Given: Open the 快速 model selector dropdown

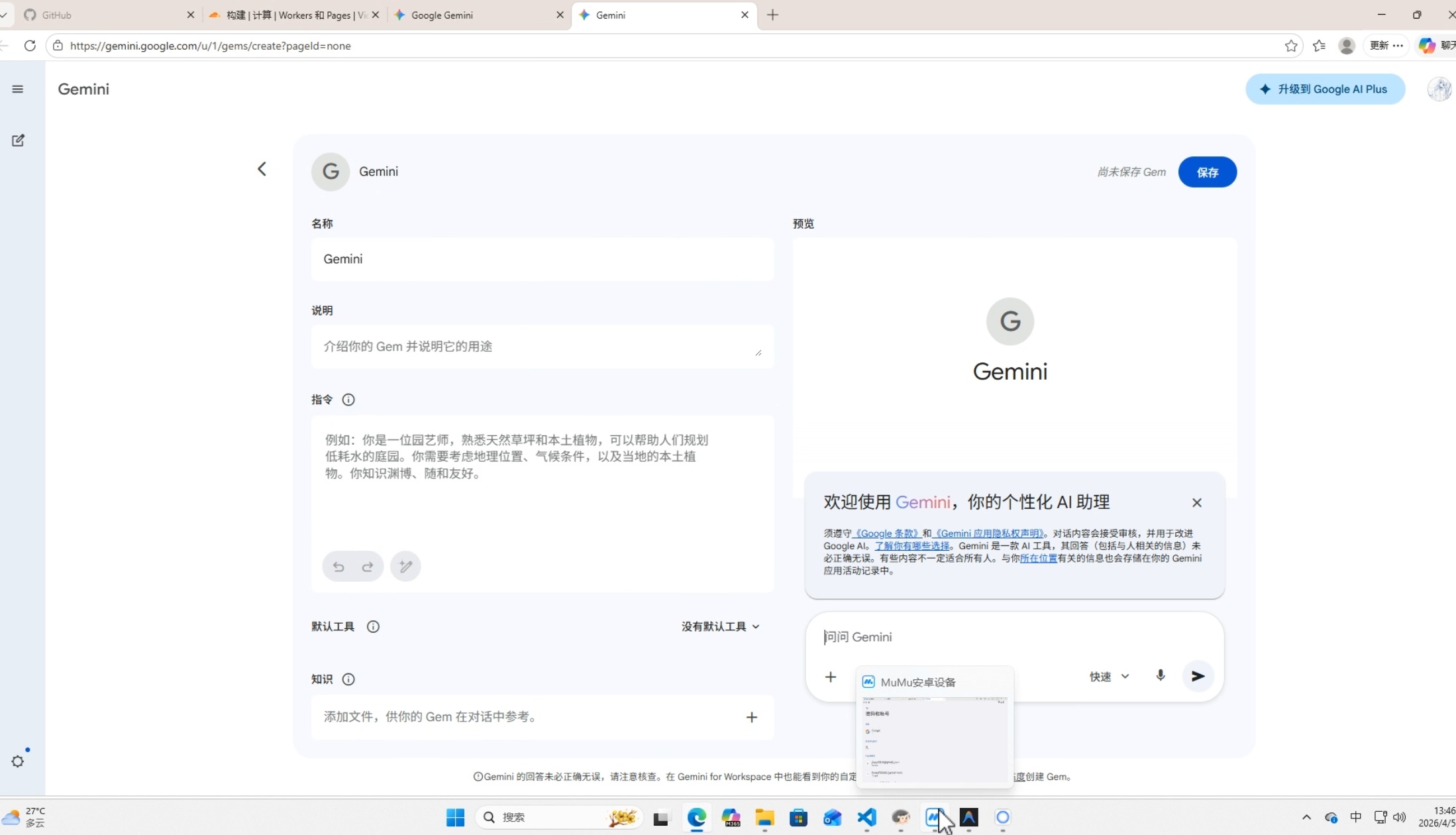Looking at the screenshot, I should click(1109, 677).
